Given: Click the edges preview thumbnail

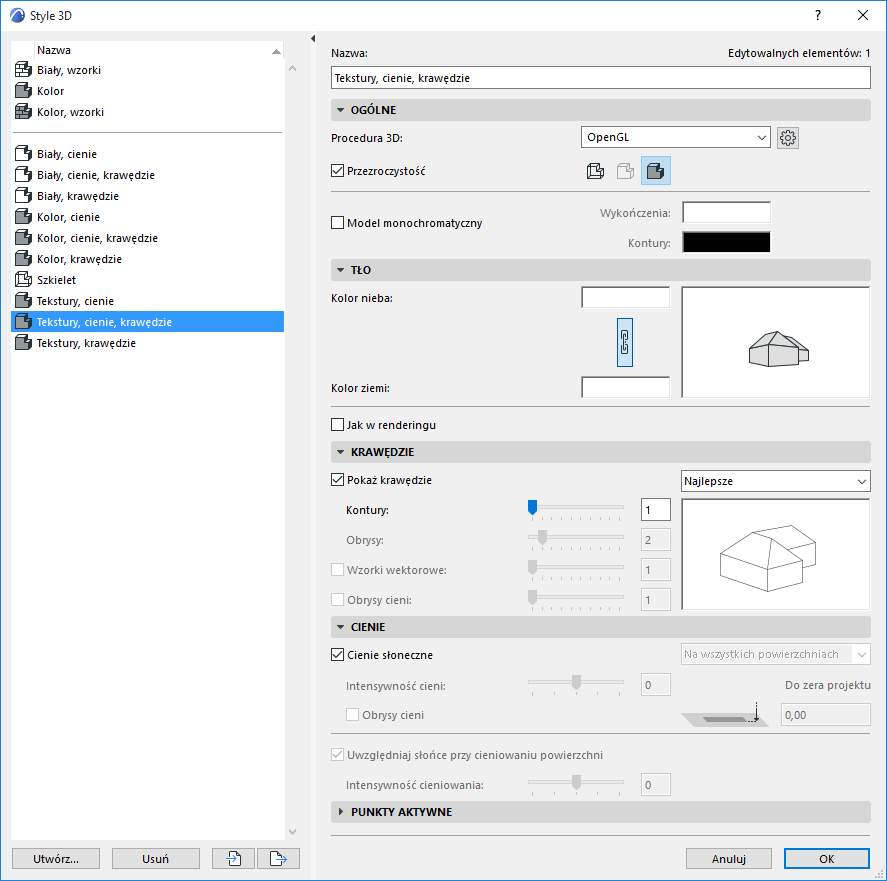Looking at the screenshot, I should [776, 555].
